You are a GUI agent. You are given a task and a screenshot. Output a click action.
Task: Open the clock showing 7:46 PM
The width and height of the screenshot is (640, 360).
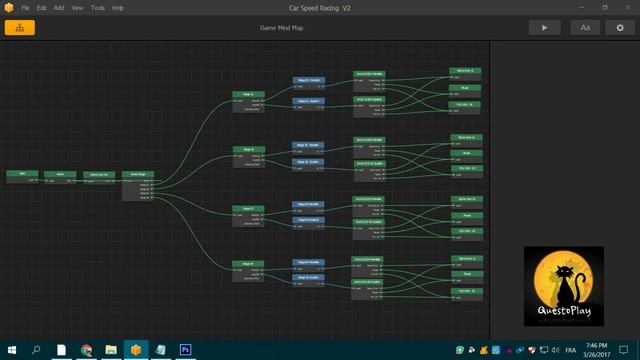click(x=596, y=350)
